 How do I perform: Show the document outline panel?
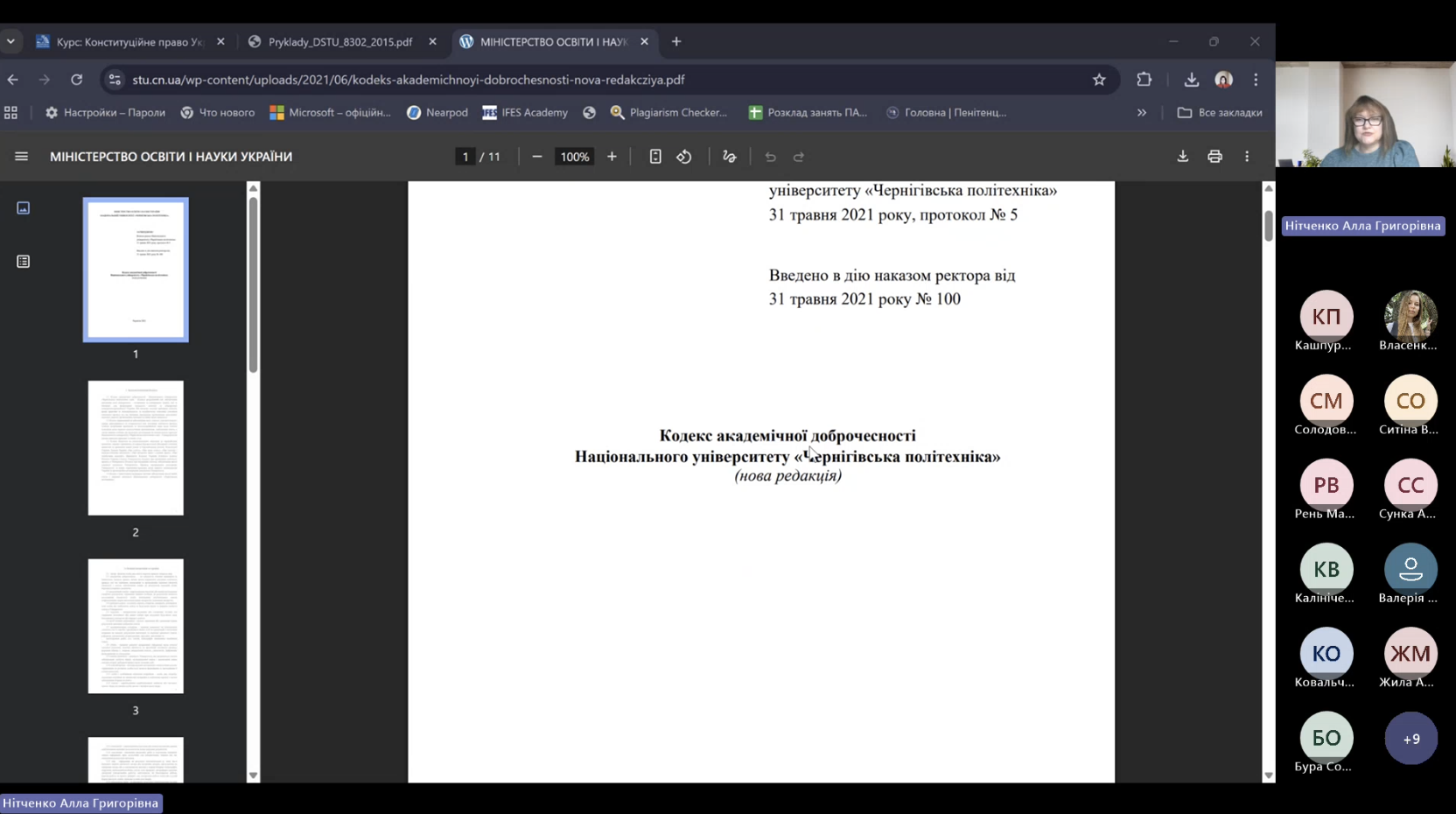24,262
